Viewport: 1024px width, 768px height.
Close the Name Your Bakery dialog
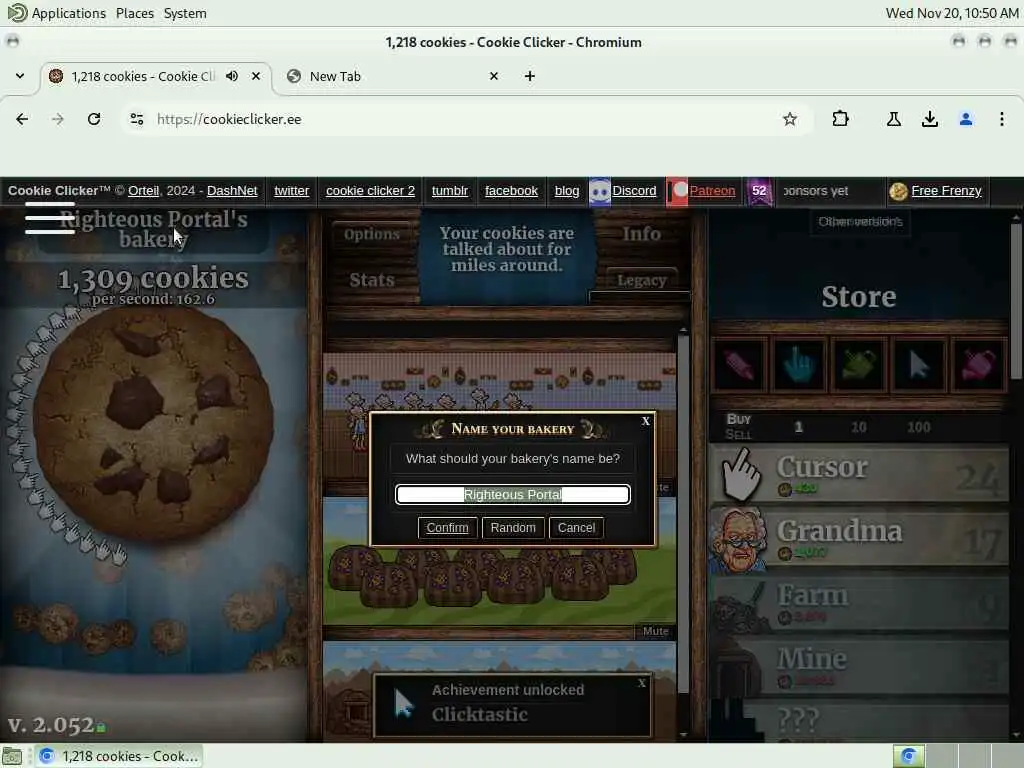coord(646,421)
